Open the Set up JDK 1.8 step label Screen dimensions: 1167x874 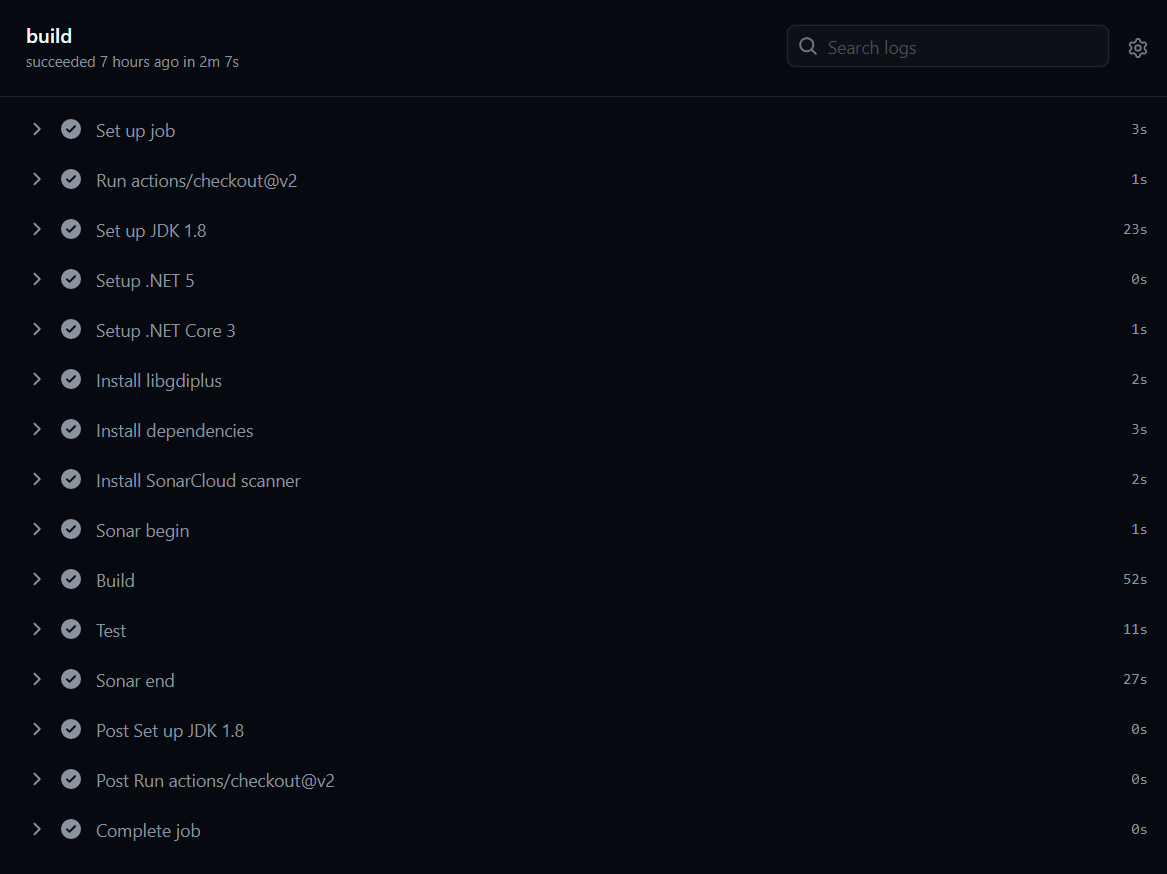tap(151, 231)
